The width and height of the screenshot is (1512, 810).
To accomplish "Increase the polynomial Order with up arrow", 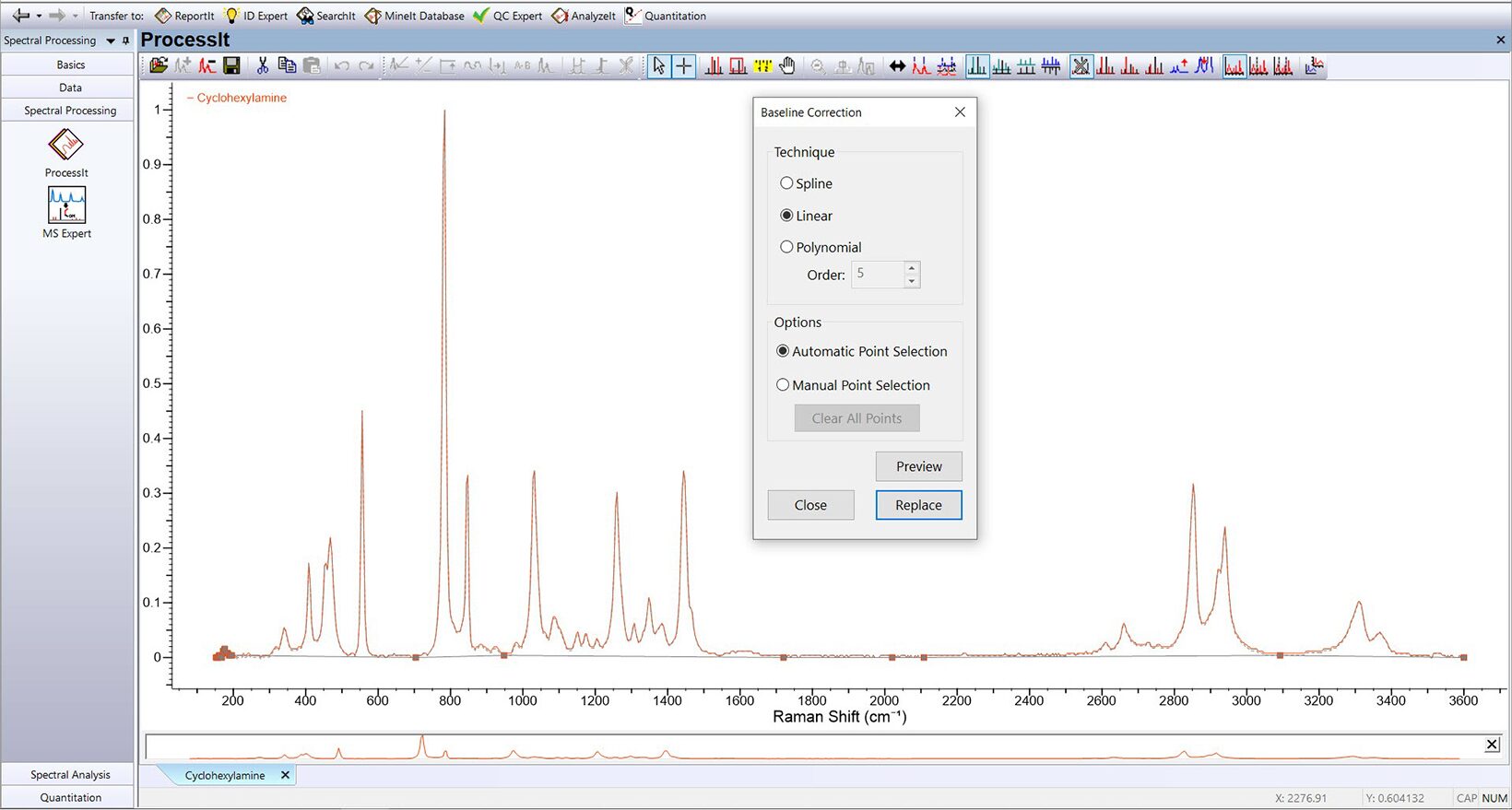I will (911, 268).
